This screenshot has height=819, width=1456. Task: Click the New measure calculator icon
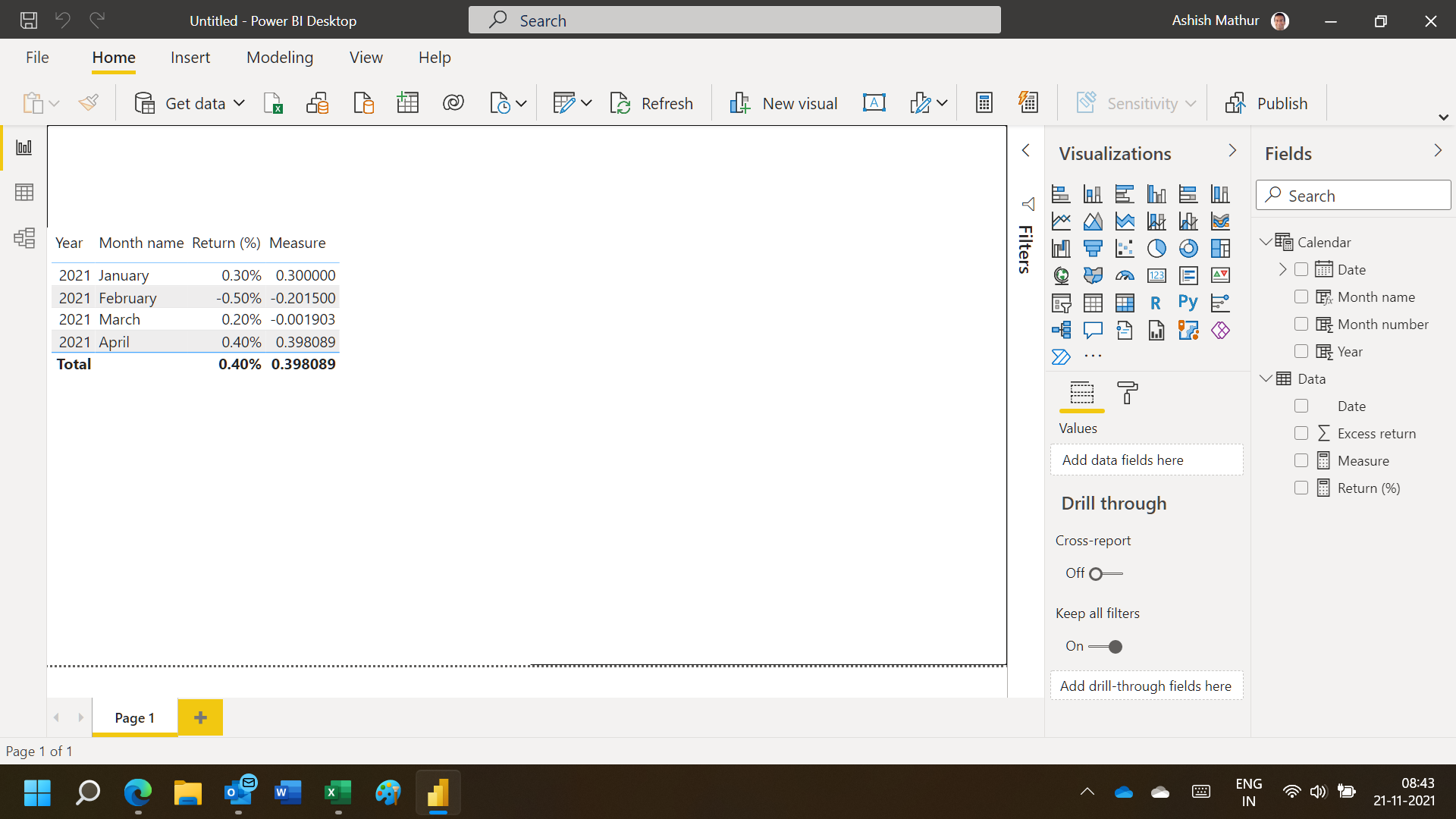(984, 103)
